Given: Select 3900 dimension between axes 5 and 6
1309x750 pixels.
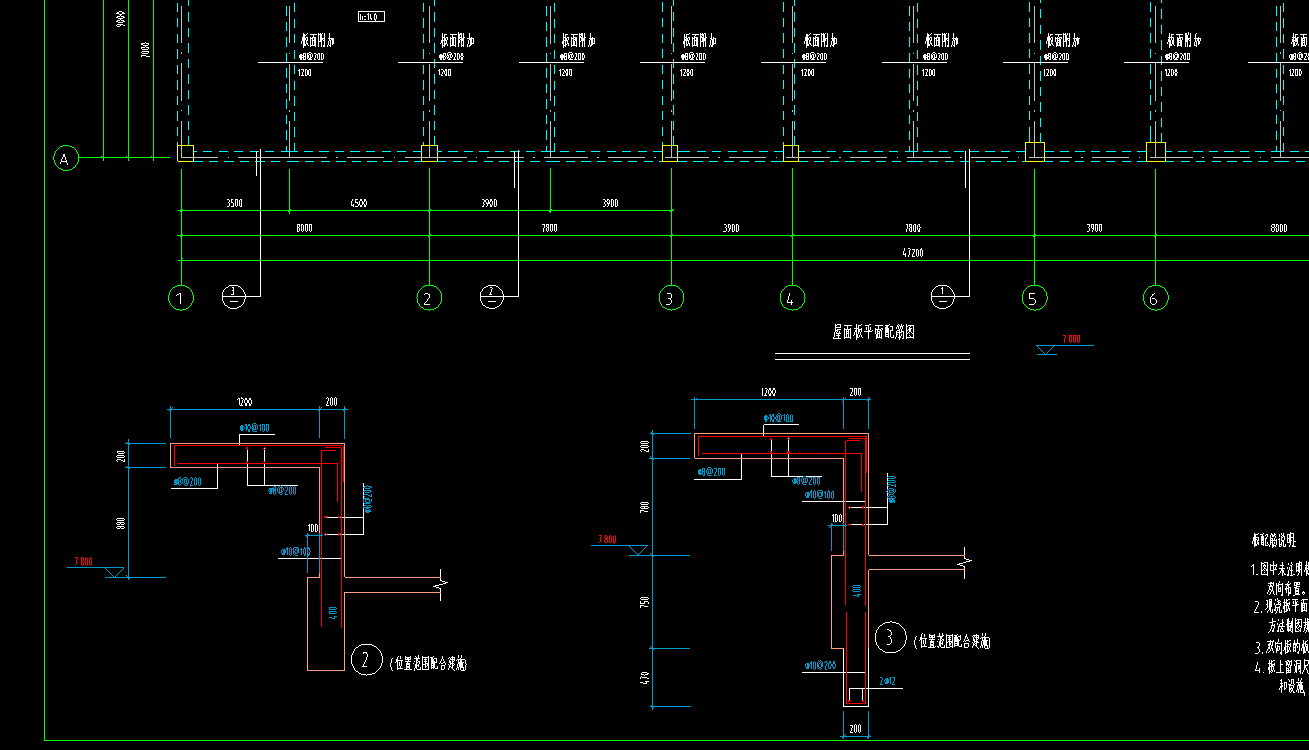Looking at the screenshot, I should coord(1094,228).
